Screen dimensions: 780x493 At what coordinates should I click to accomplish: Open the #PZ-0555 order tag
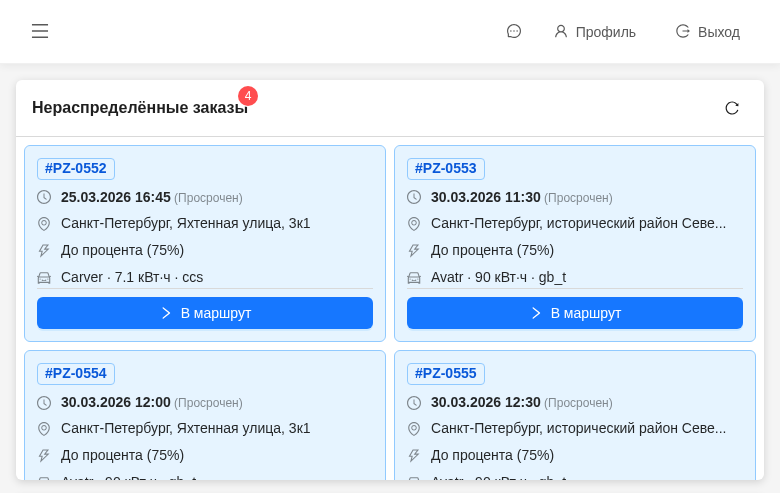[446, 373]
